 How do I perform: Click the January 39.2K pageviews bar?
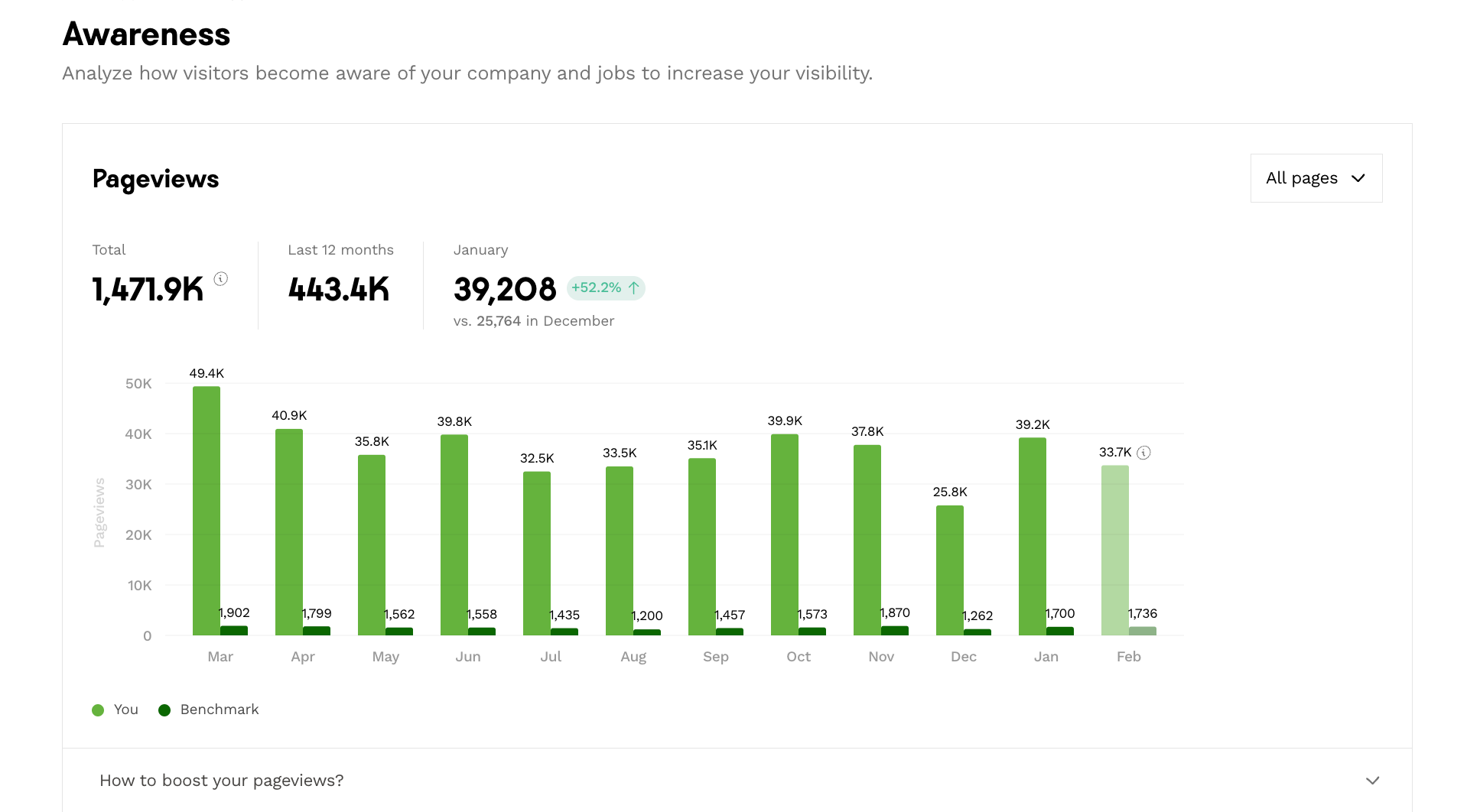click(1033, 536)
